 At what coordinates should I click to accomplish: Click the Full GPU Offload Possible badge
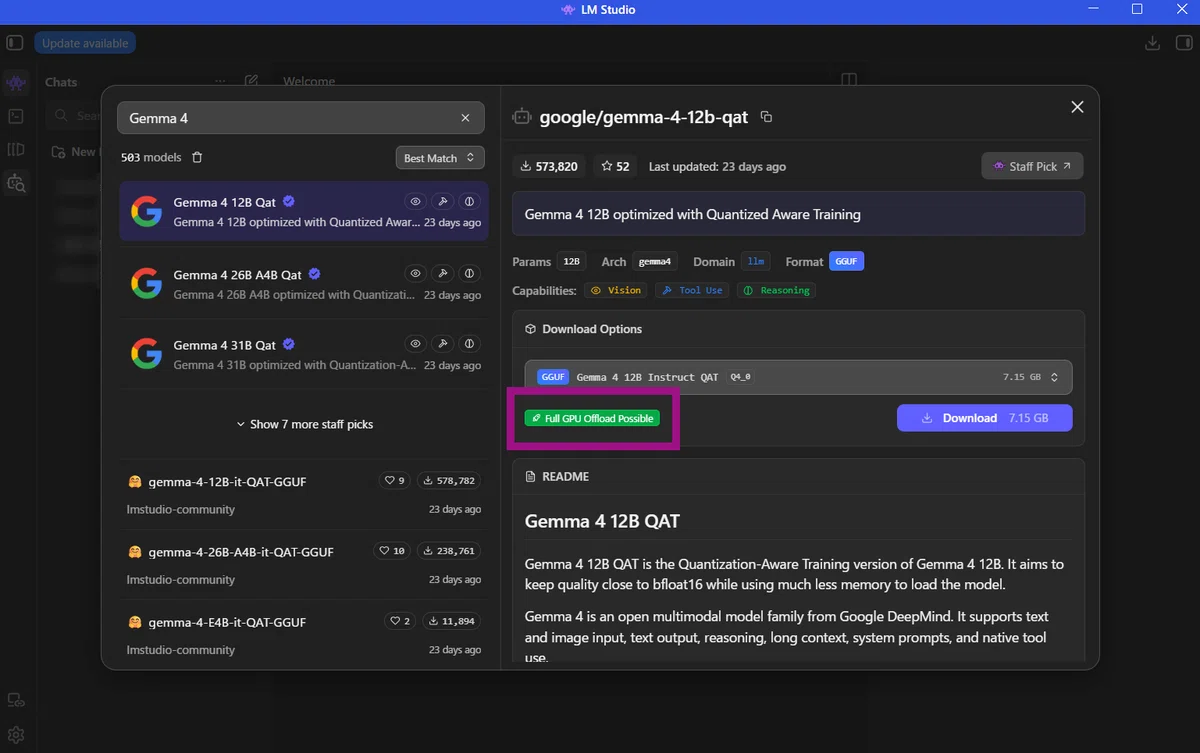tap(592, 418)
